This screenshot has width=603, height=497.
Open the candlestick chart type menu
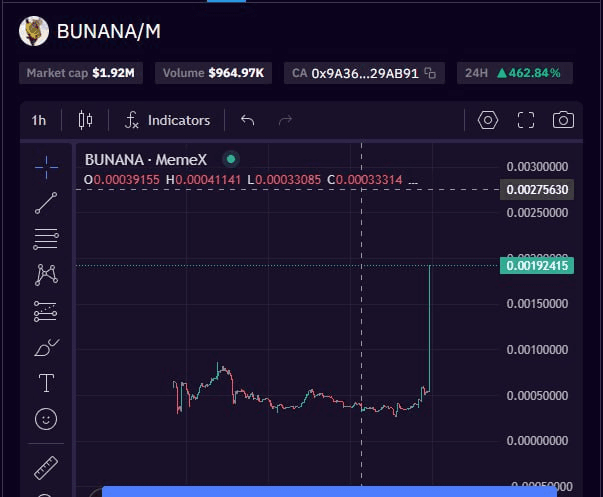pos(85,120)
